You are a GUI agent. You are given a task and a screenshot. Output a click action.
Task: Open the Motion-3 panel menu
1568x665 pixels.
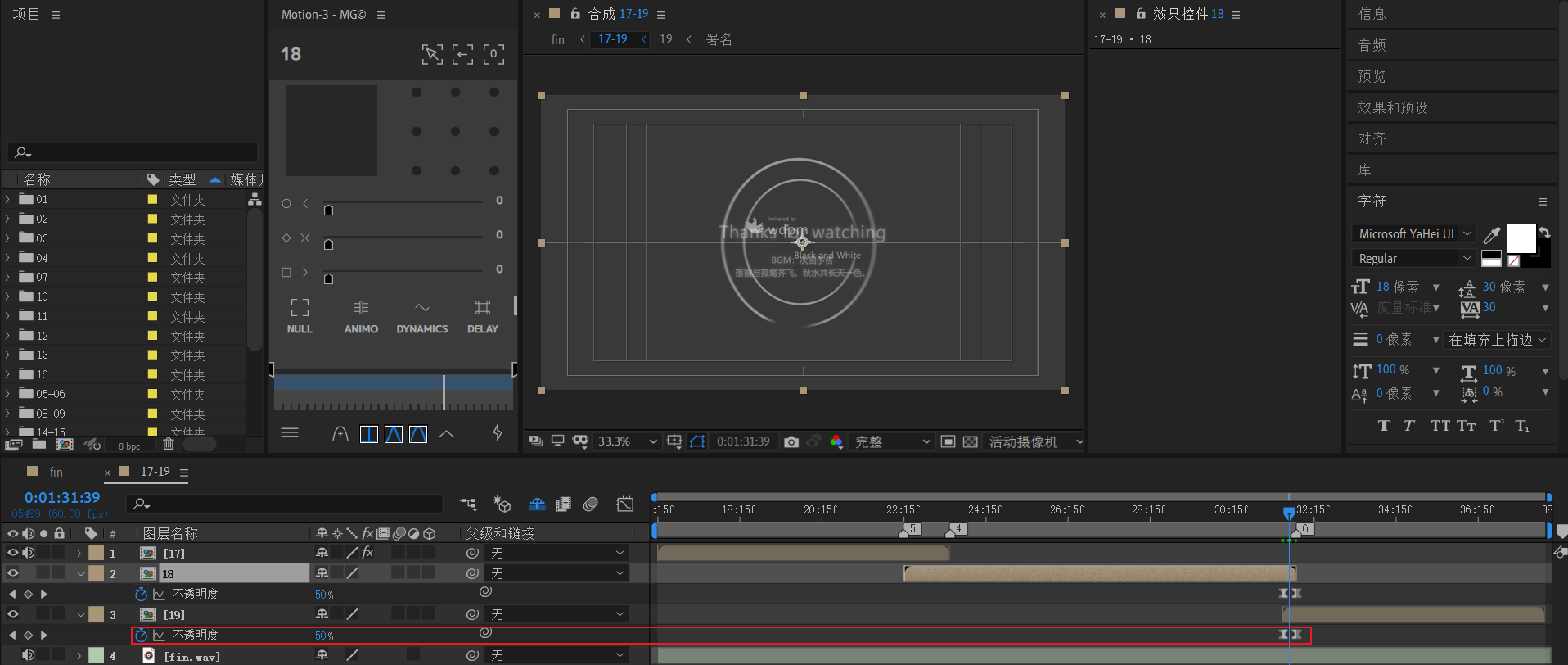(381, 15)
